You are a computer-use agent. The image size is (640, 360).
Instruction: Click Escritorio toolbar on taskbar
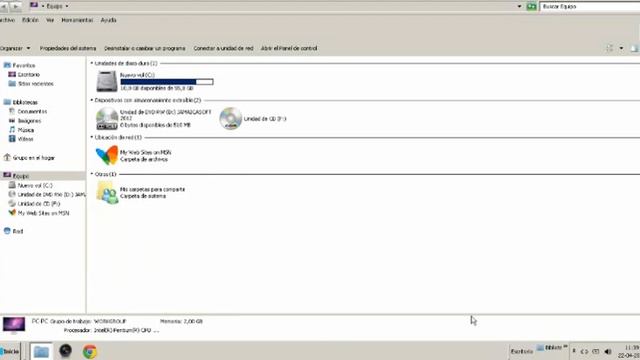coord(522,351)
